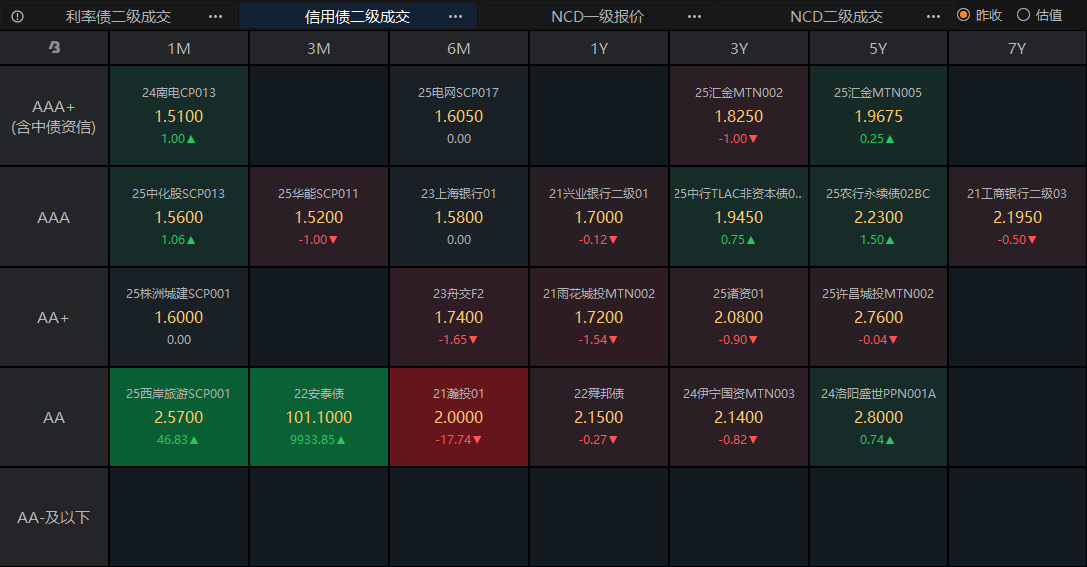Switch to the NCD一级报价 tab
The width and height of the screenshot is (1087, 567).
click(x=597, y=16)
